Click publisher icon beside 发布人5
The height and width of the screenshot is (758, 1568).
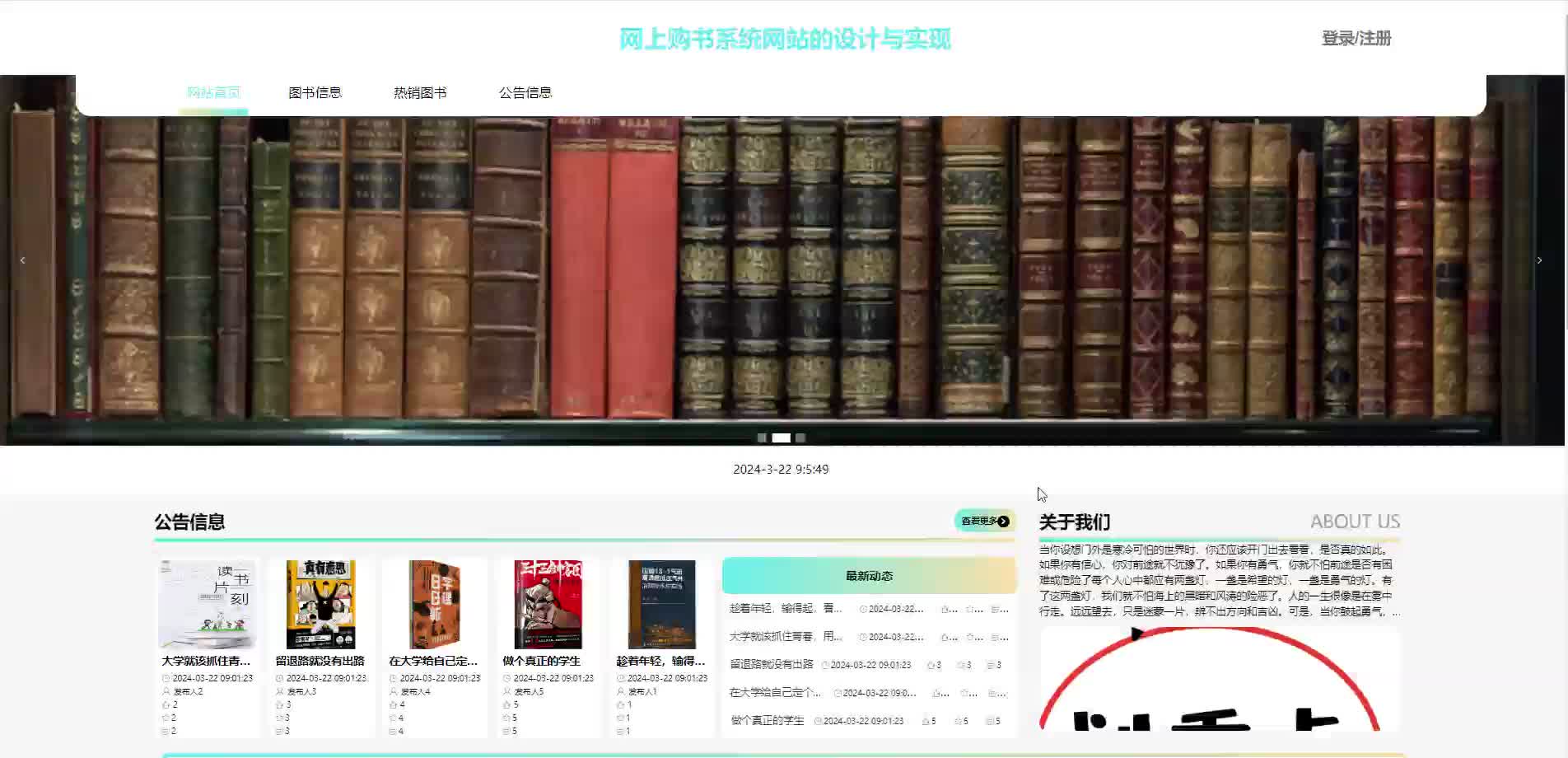[506, 691]
